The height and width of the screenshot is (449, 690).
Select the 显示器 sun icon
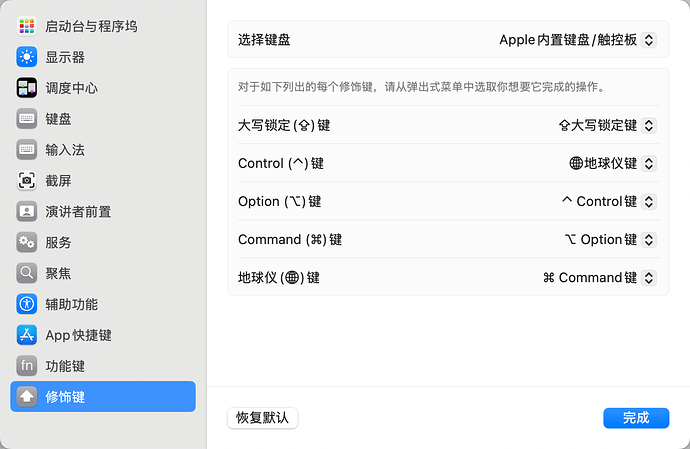(x=26, y=57)
